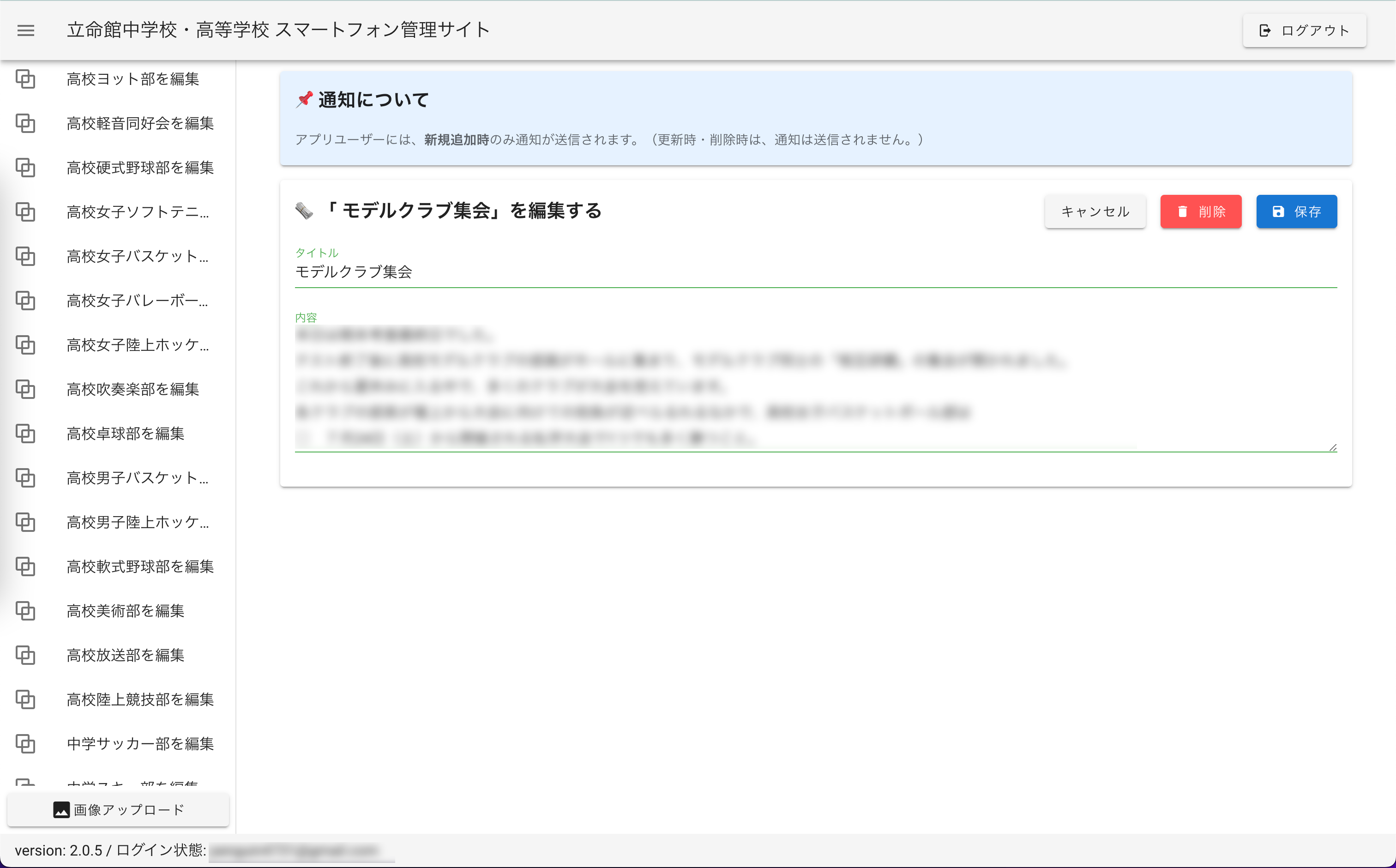Select 高校陸上競技部を編集 menu entry
The width and height of the screenshot is (1396, 868).
pos(140,700)
